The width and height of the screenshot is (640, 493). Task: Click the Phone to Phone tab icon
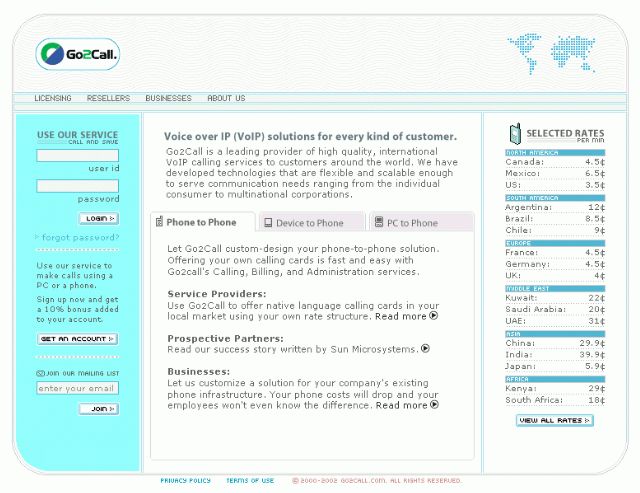tap(160, 222)
